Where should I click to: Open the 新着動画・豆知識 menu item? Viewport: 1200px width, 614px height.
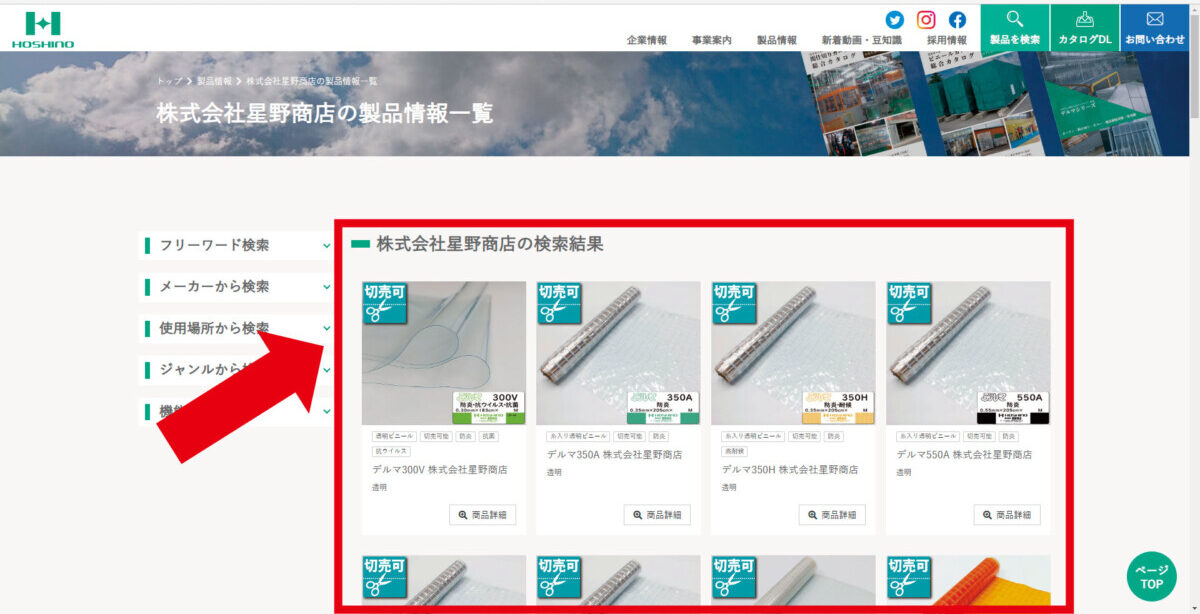[861, 40]
